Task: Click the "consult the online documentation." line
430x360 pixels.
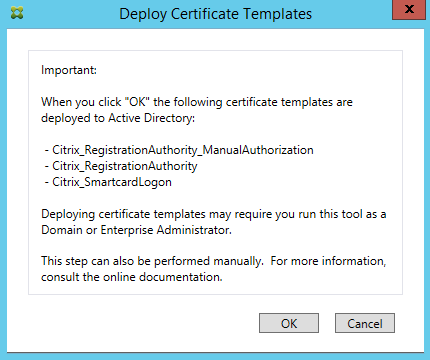Action: click(x=132, y=277)
